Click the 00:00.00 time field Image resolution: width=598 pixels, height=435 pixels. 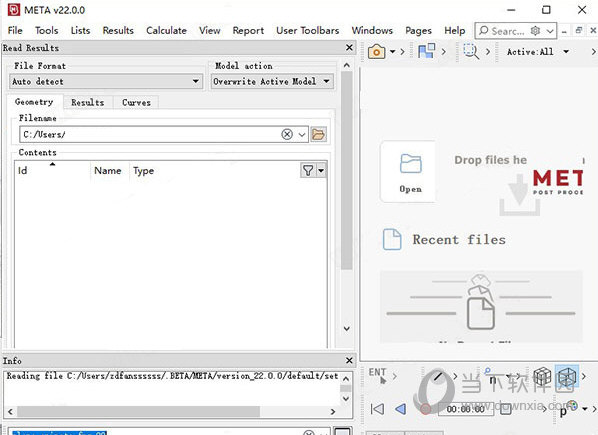466,409
